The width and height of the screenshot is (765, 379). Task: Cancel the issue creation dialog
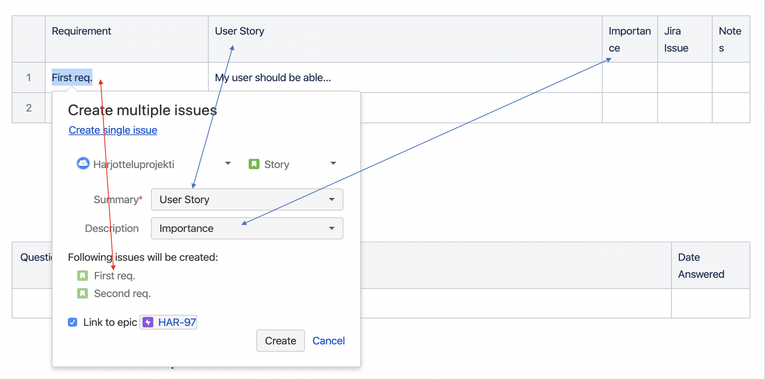pyautogui.click(x=329, y=340)
